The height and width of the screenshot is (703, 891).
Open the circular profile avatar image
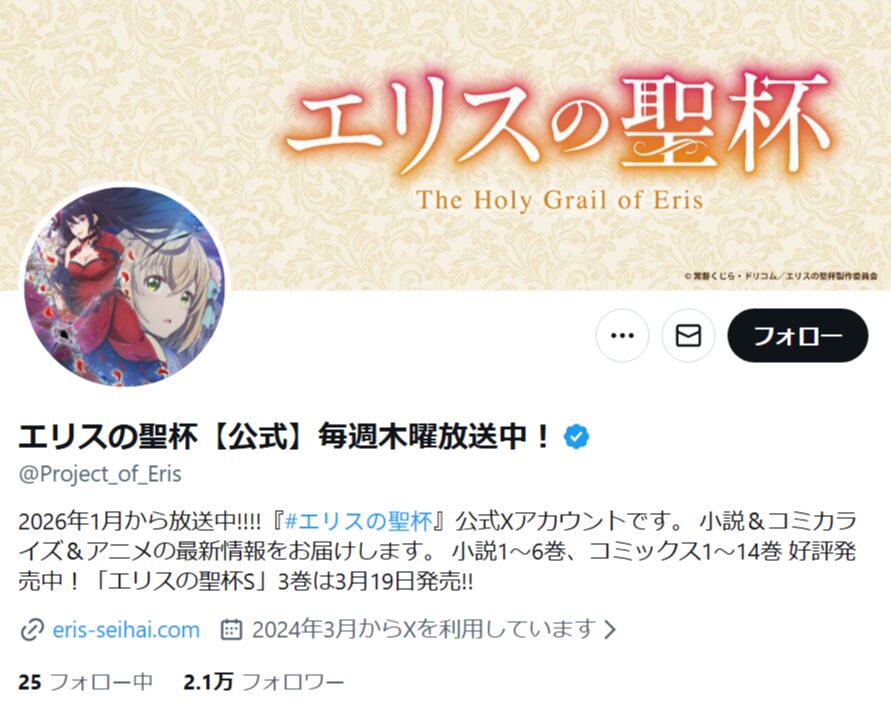(x=124, y=285)
